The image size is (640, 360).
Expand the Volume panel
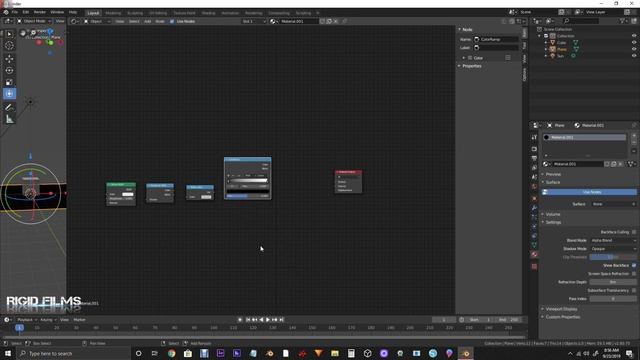pos(553,214)
